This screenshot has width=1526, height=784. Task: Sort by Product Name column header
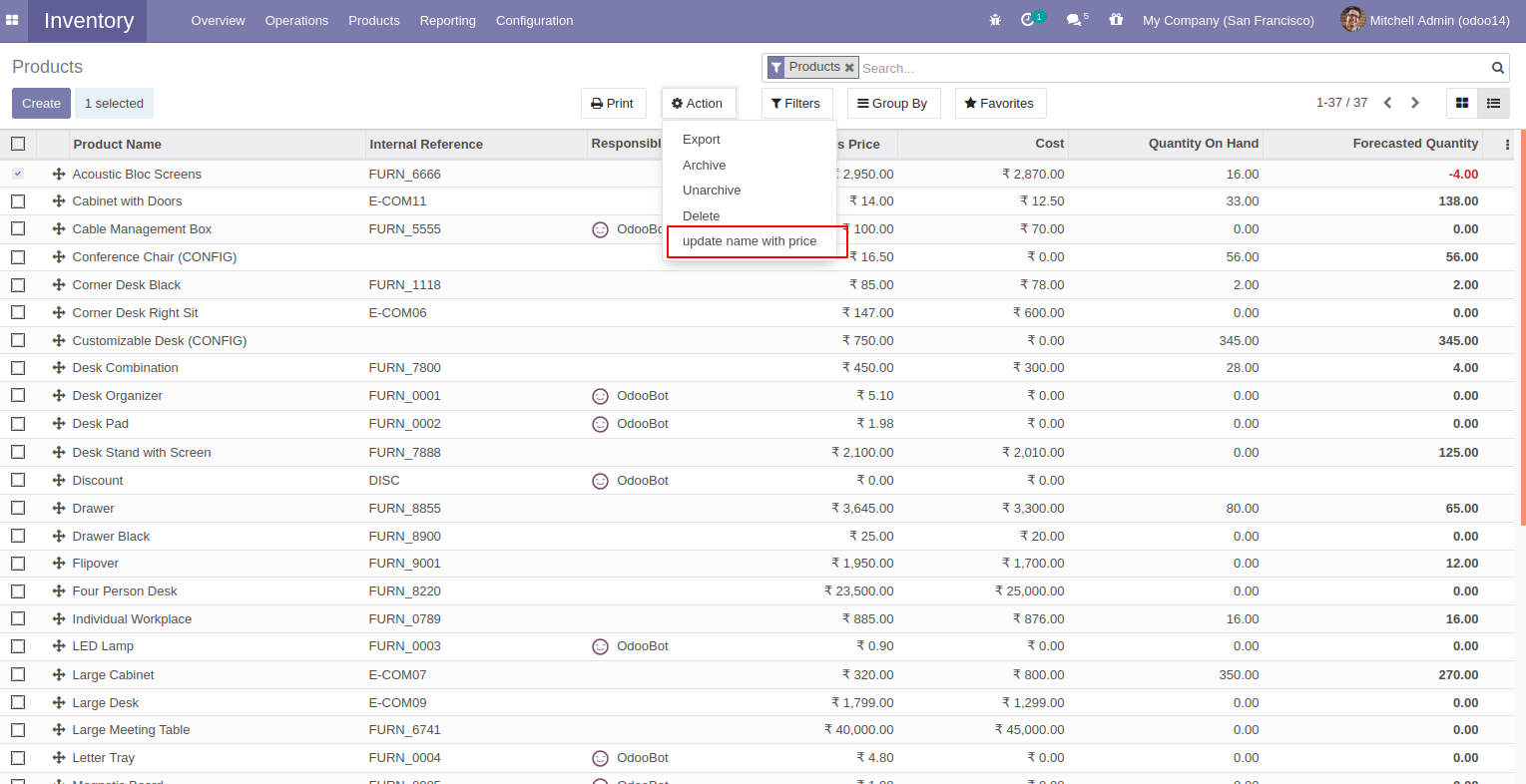click(217, 145)
